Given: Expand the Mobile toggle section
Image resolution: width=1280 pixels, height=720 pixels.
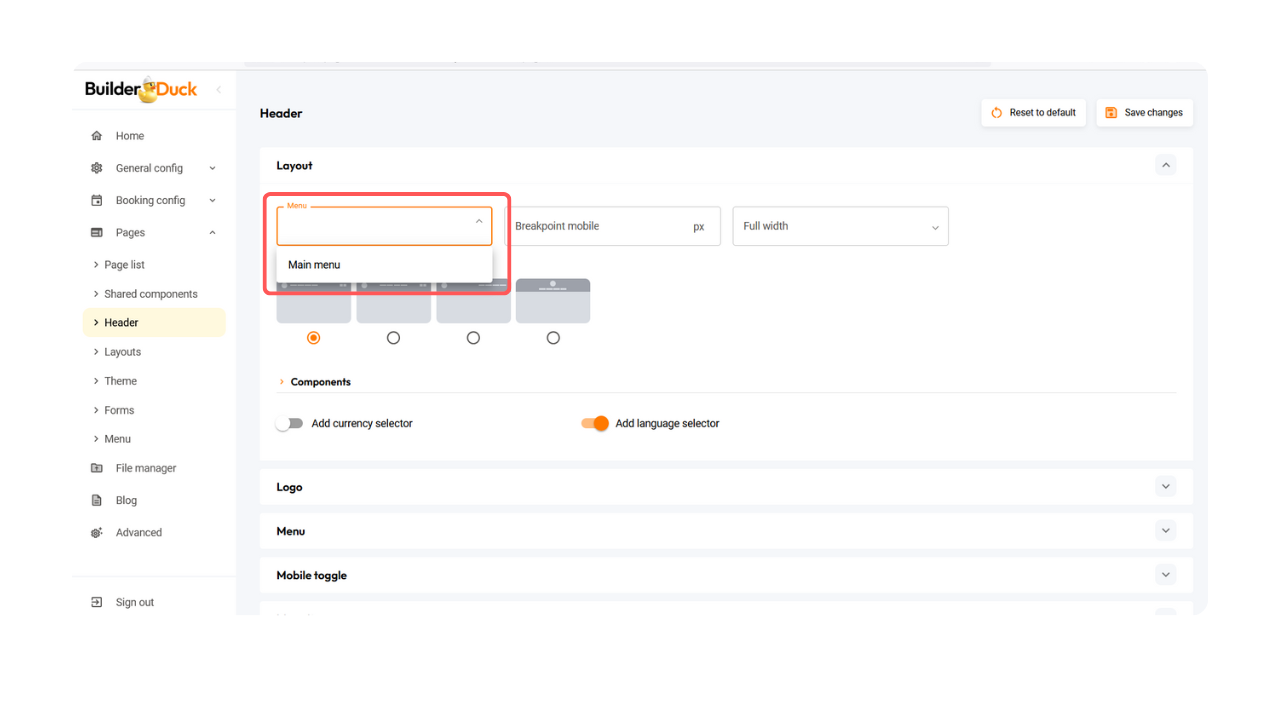Looking at the screenshot, I should [1165, 575].
